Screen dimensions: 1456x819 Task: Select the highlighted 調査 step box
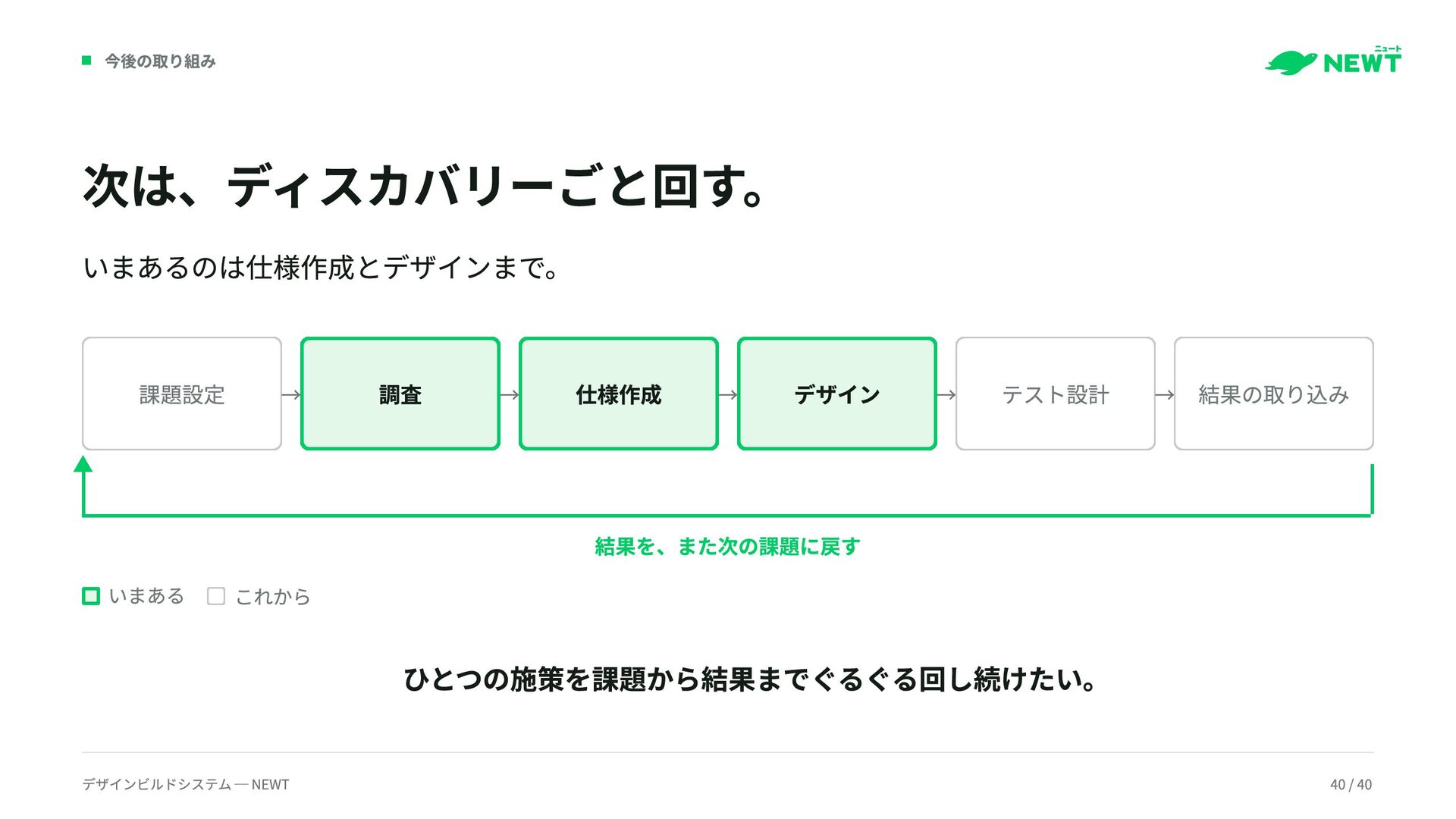[400, 394]
